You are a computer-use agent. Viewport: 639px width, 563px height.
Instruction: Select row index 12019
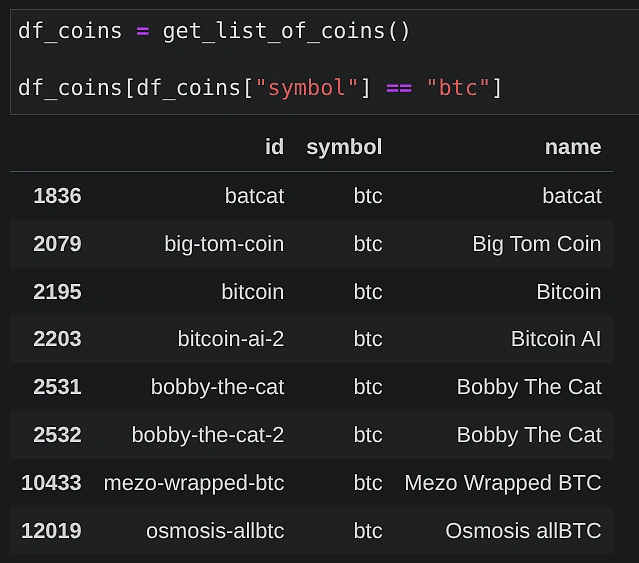coord(51,531)
